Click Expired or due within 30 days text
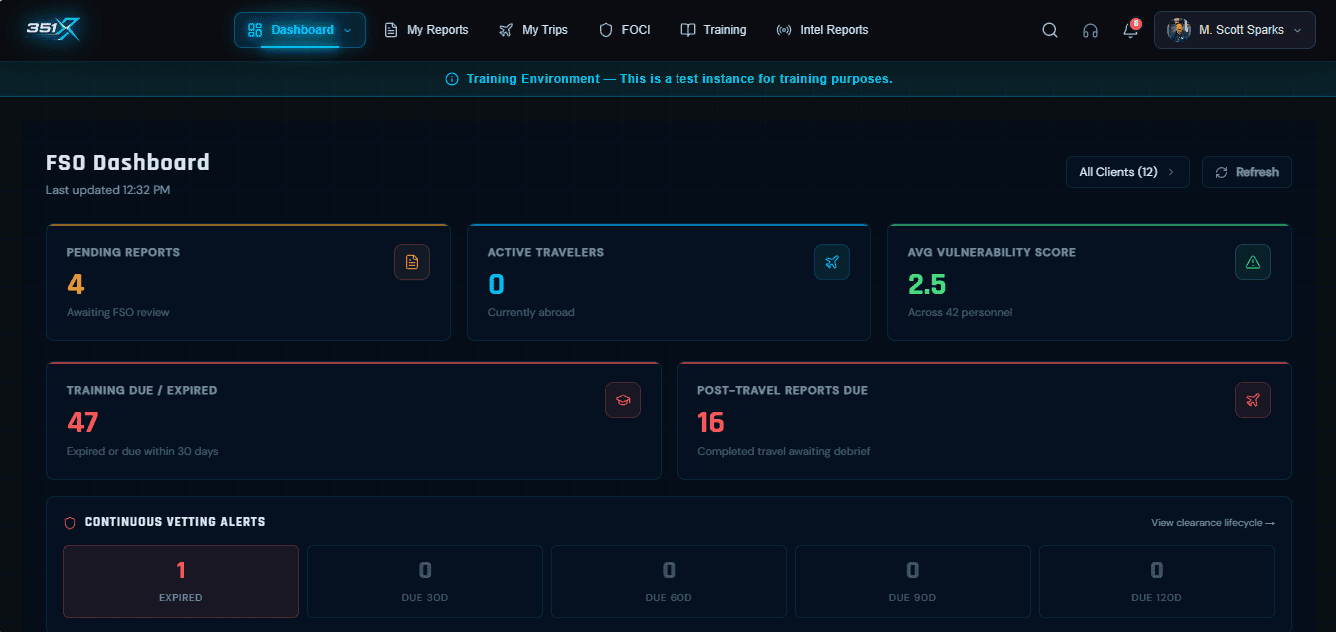Image resolution: width=1336 pixels, height=632 pixels. (x=142, y=451)
